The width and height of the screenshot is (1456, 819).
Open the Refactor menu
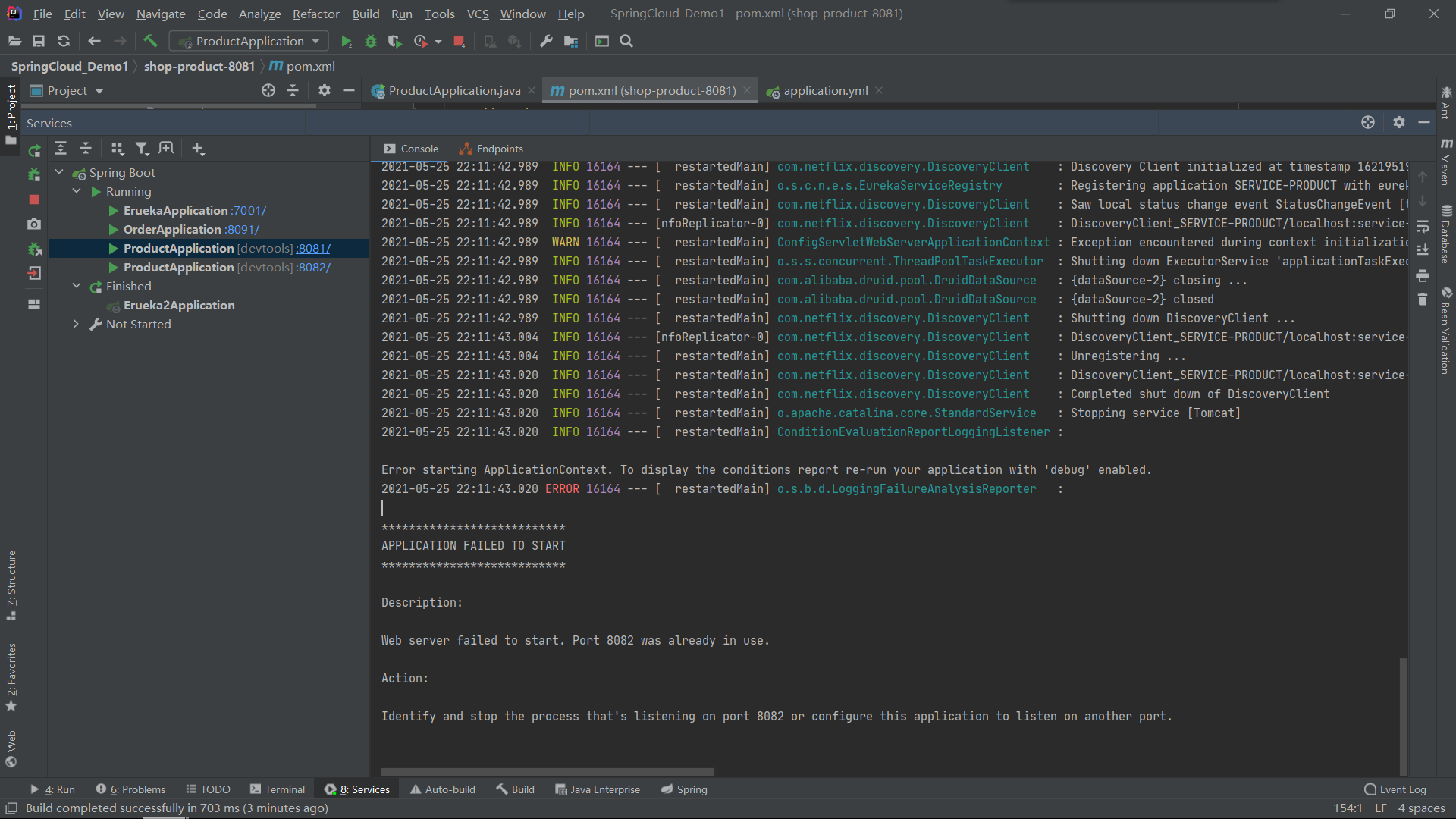pyautogui.click(x=315, y=14)
